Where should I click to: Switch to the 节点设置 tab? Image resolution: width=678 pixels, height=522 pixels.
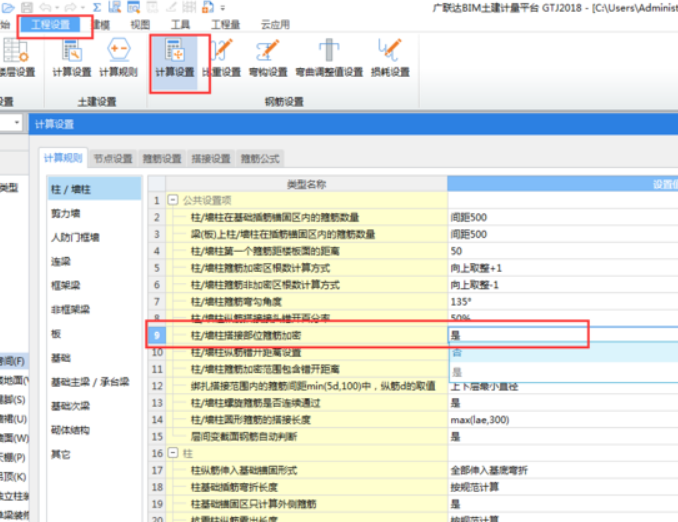click(113, 158)
